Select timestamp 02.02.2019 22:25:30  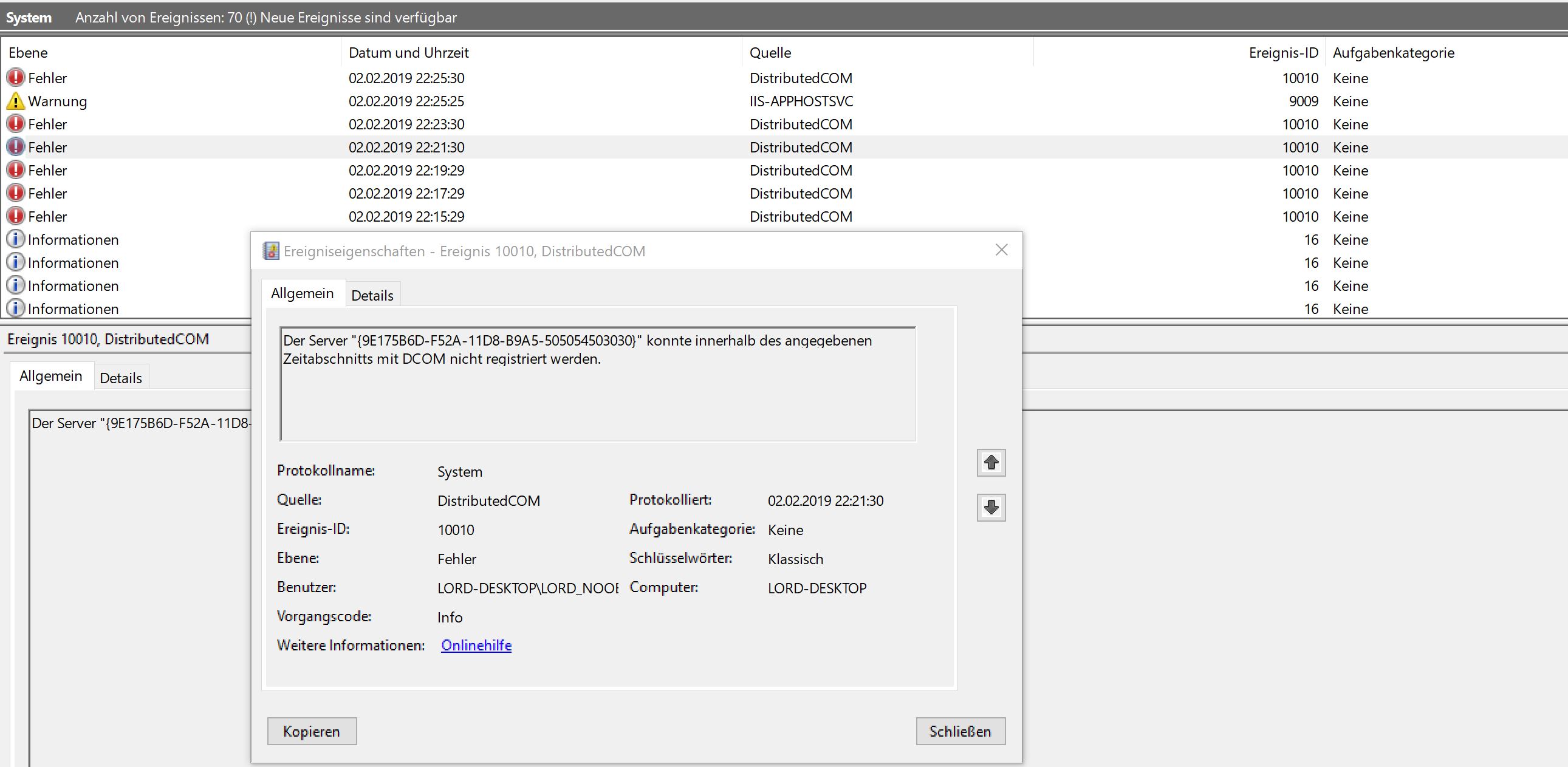[406, 78]
